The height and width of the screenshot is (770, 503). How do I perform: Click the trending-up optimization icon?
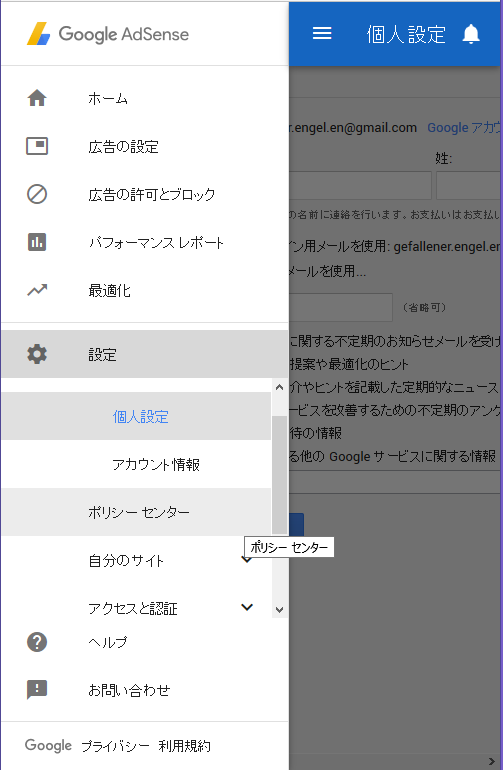click(37, 290)
